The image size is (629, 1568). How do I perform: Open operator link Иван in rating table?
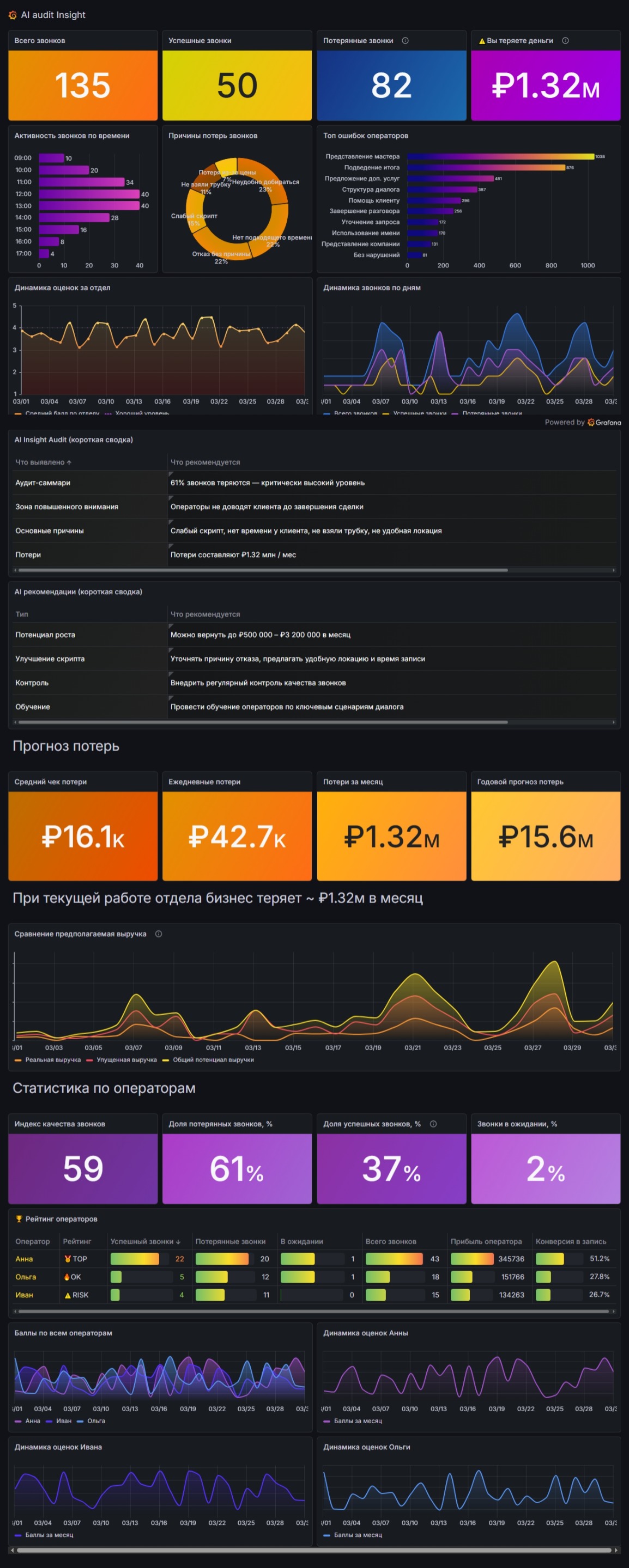click(24, 1295)
